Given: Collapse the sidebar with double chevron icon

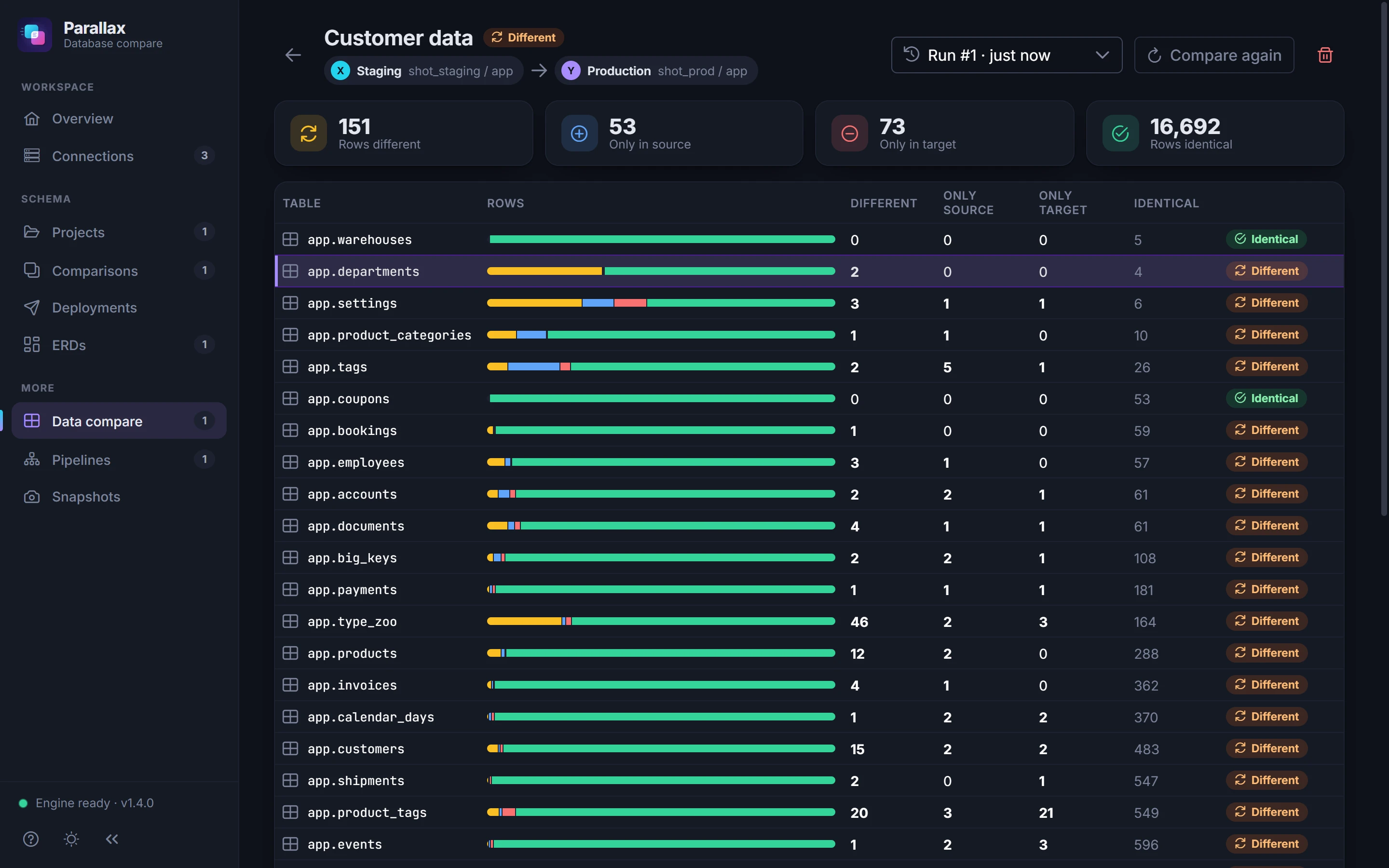Looking at the screenshot, I should [x=112, y=839].
